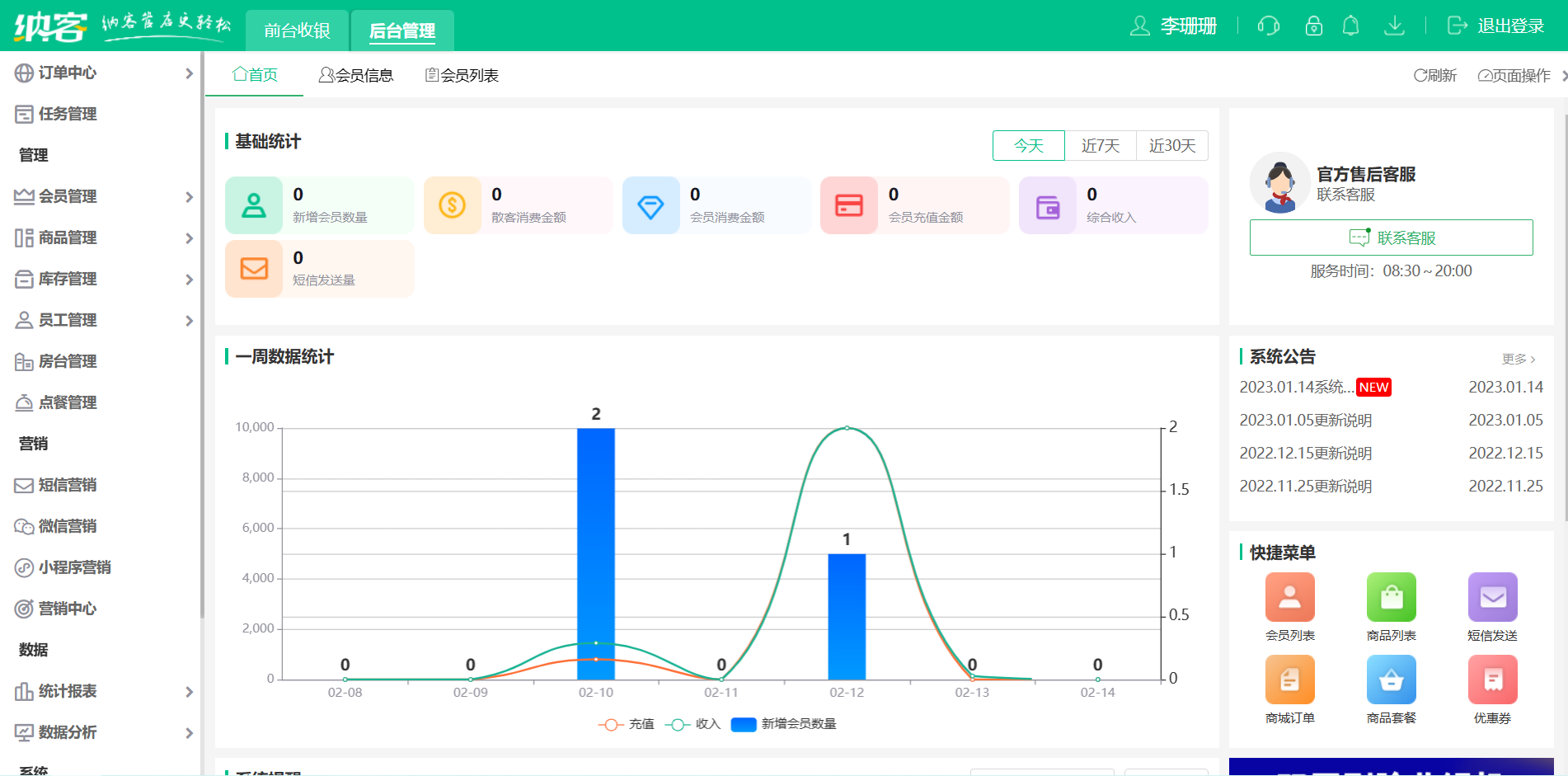Expand 统计报表 sidebar menu
1568x776 pixels.
(103, 692)
